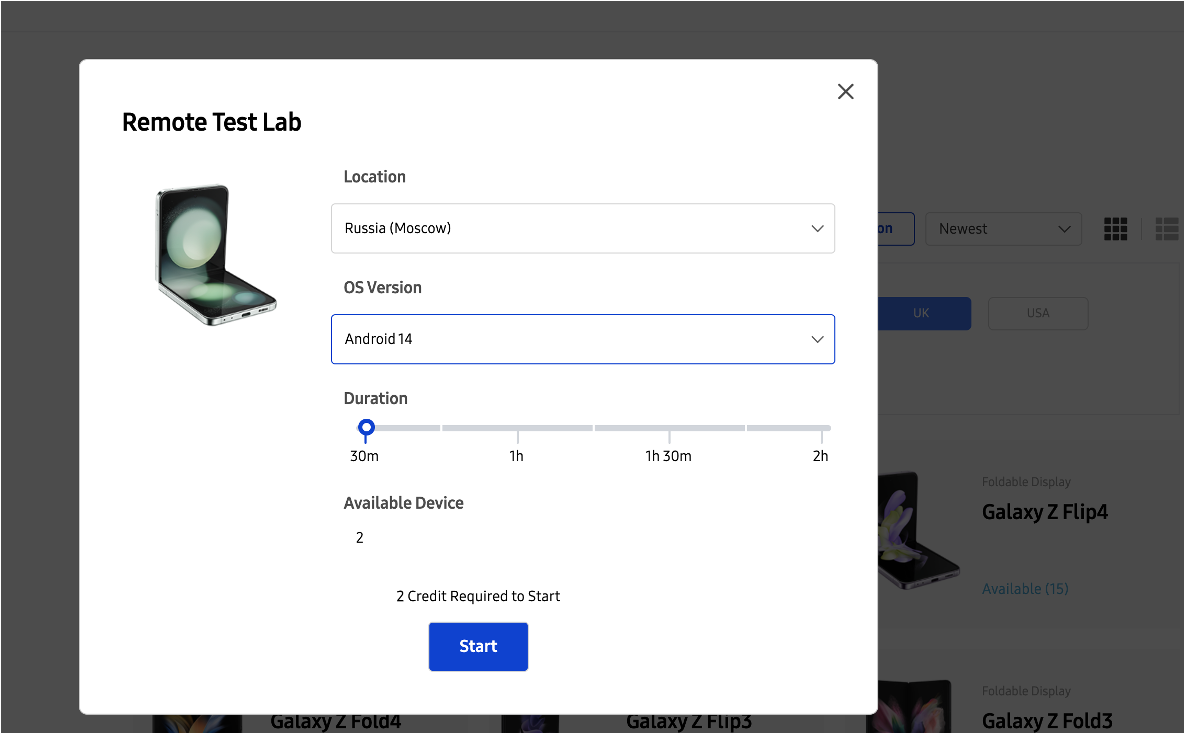
Task: Click the chevron arrow of OS Version dropdown
Action: (x=817, y=339)
